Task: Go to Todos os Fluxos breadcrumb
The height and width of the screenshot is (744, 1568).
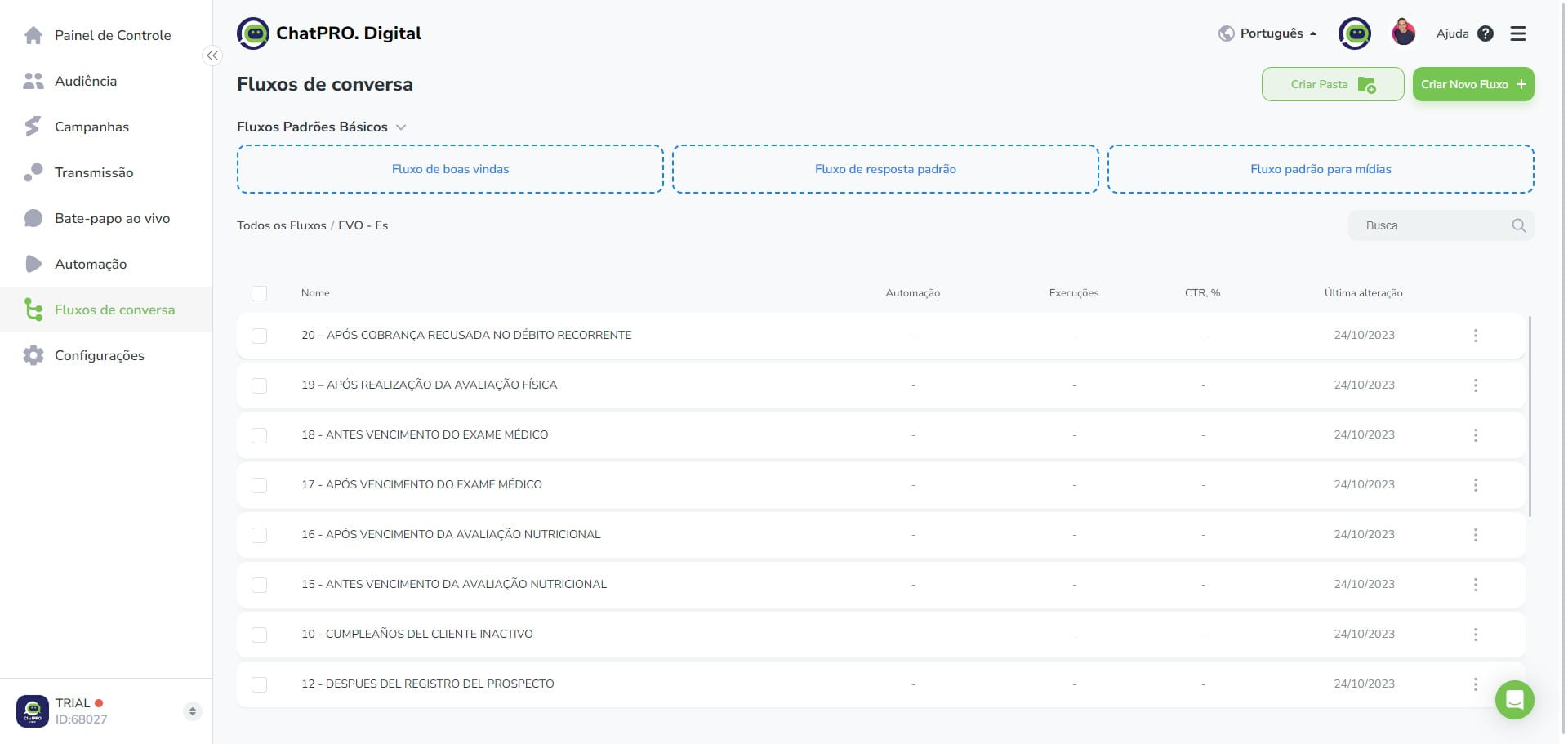Action: click(x=282, y=225)
